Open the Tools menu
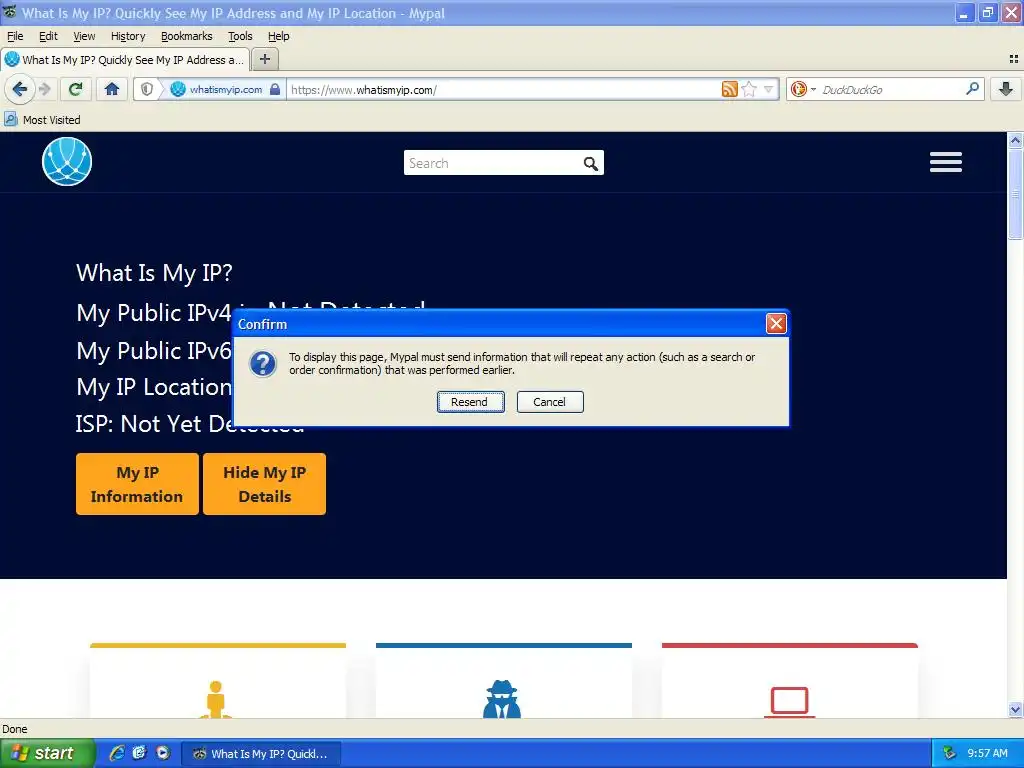The image size is (1024, 768). 240,36
